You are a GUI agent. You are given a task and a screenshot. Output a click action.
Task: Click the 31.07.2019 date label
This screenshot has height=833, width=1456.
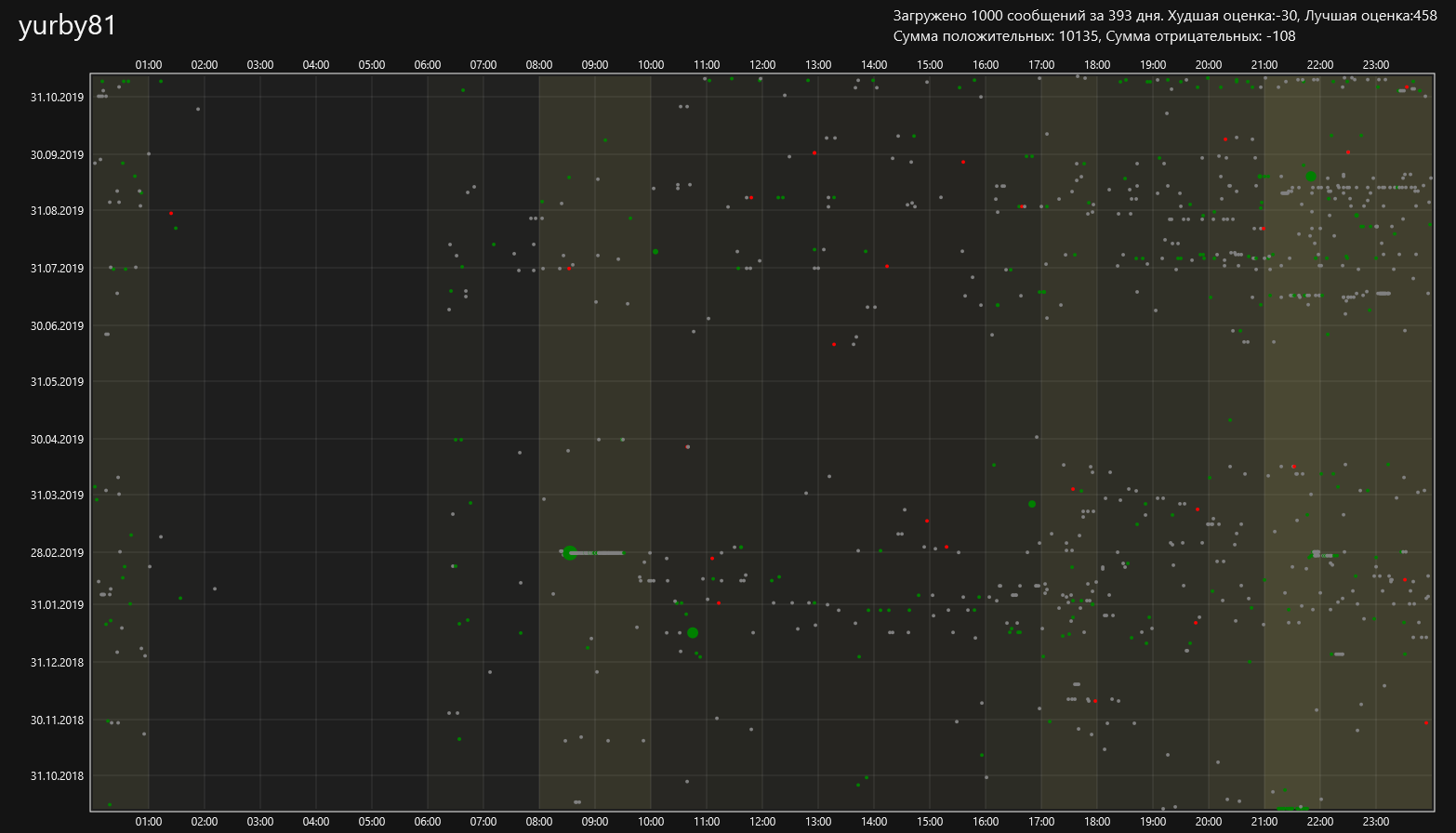pos(57,269)
